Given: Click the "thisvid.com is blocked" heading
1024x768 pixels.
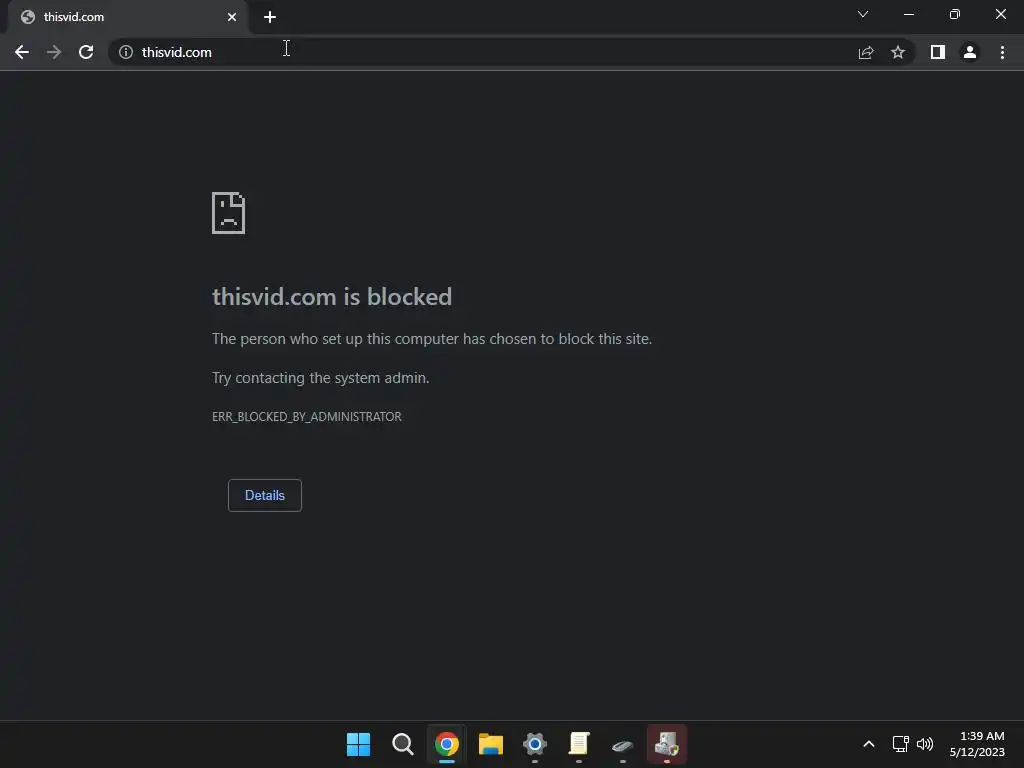Looking at the screenshot, I should pyautogui.click(x=332, y=296).
